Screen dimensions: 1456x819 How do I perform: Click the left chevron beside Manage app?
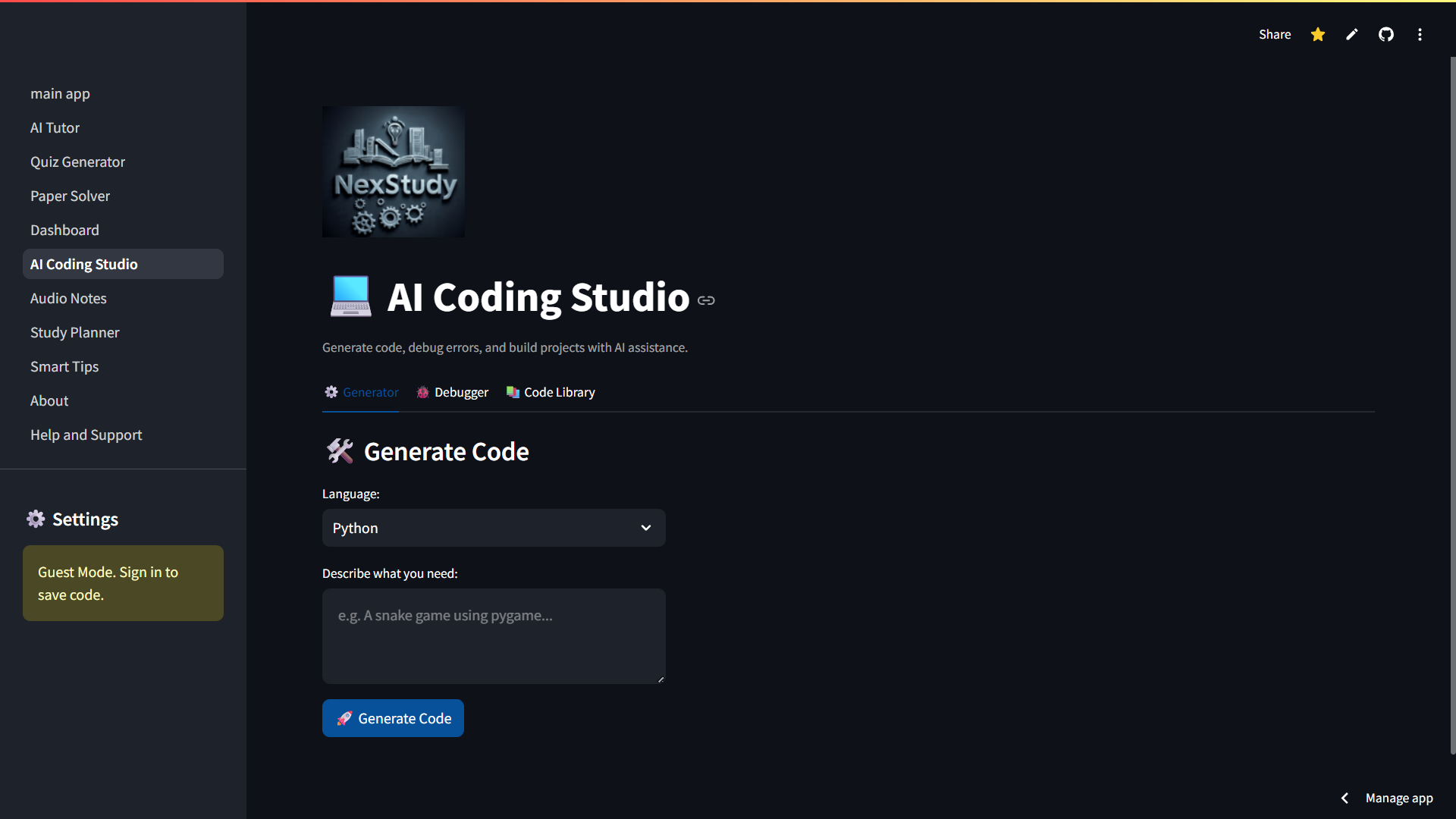point(1345,798)
